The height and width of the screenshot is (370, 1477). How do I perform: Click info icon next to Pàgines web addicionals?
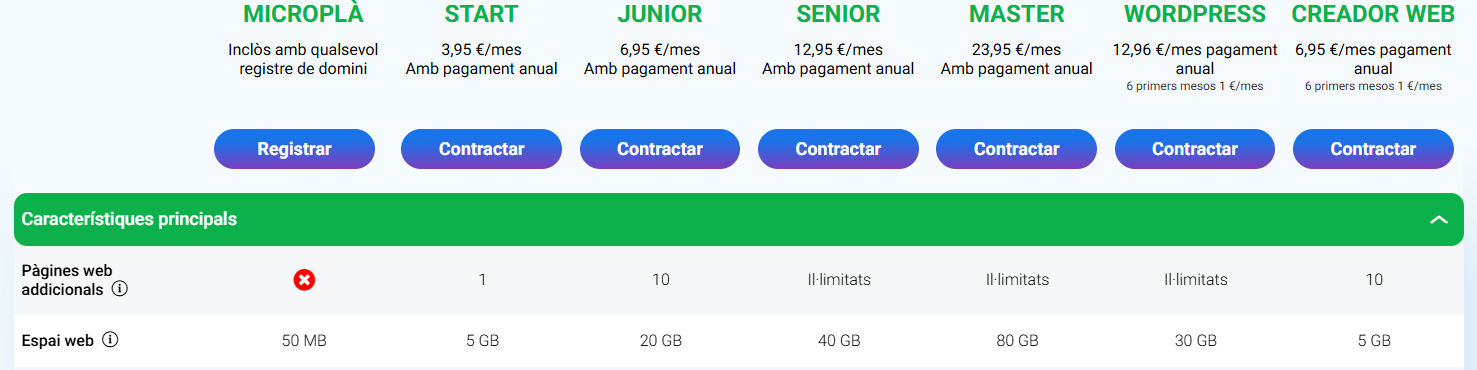[120, 289]
